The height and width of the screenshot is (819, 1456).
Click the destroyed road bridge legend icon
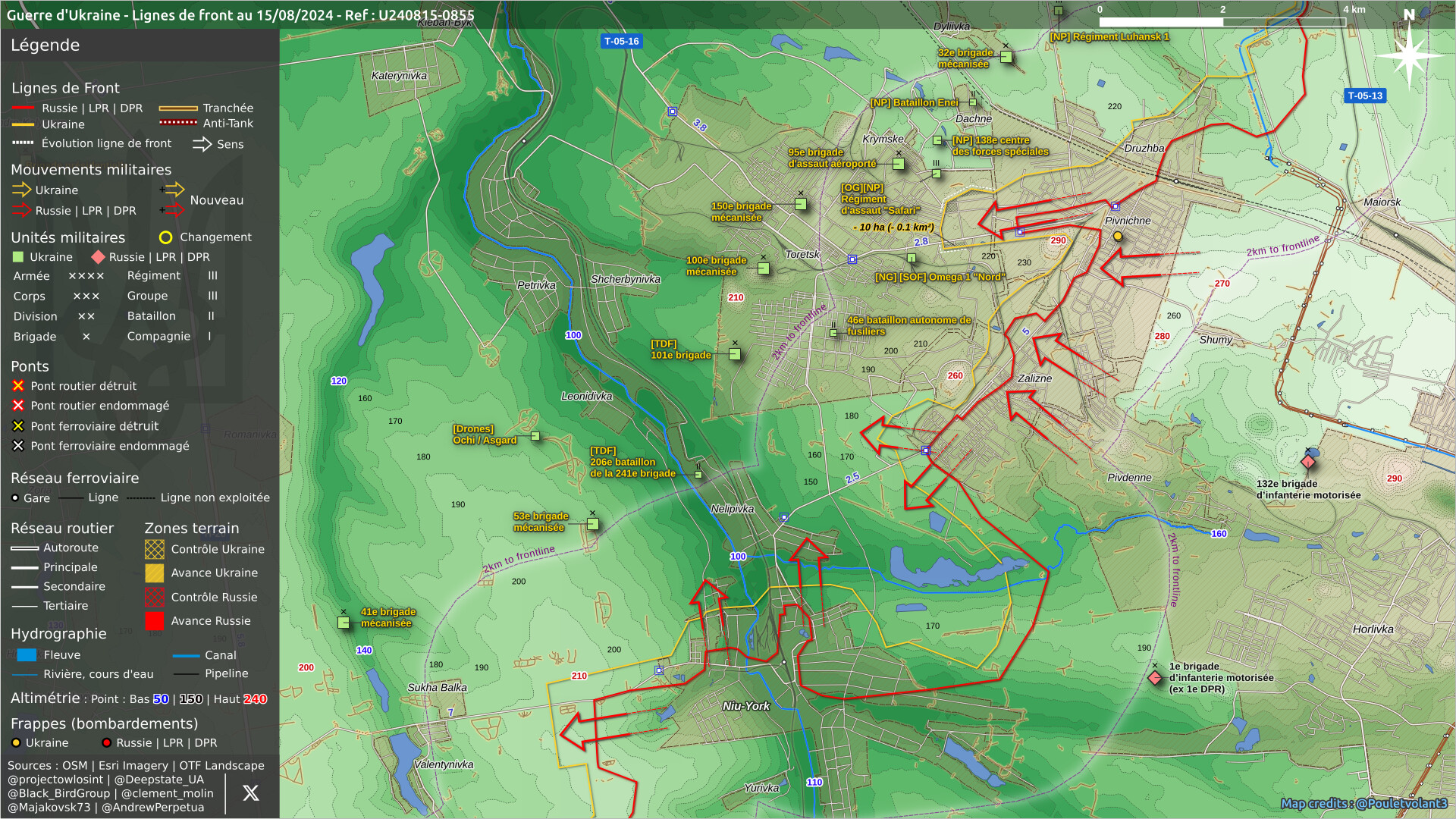click(x=18, y=386)
